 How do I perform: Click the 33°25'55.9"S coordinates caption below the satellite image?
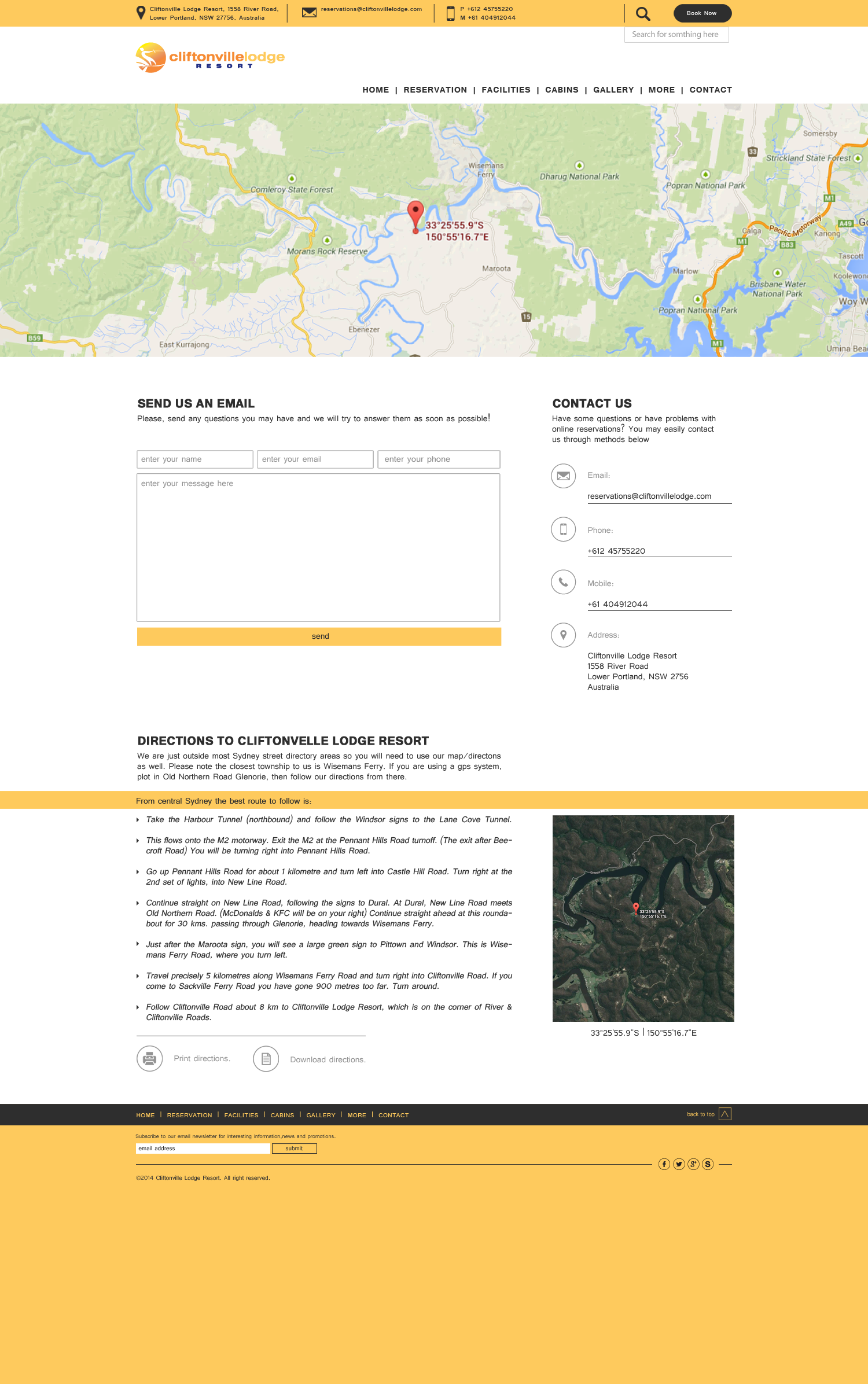coord(643,1033)
